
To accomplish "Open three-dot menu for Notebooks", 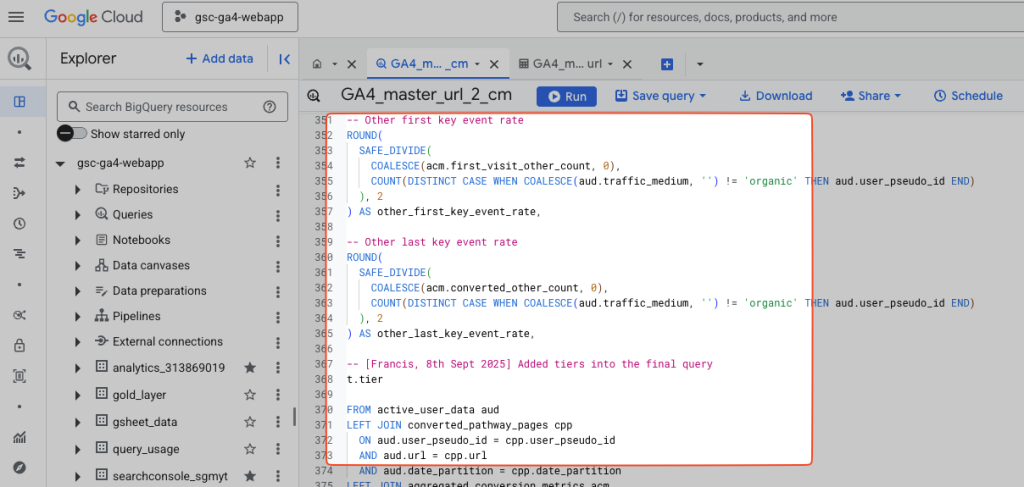I will pyautogui.click(x=278, y=241).
